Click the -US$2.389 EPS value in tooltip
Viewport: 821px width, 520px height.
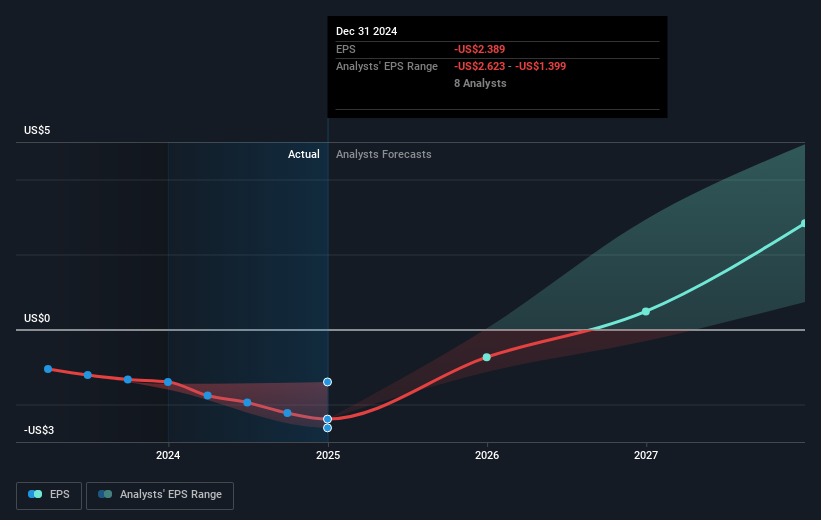coord(480,49)
